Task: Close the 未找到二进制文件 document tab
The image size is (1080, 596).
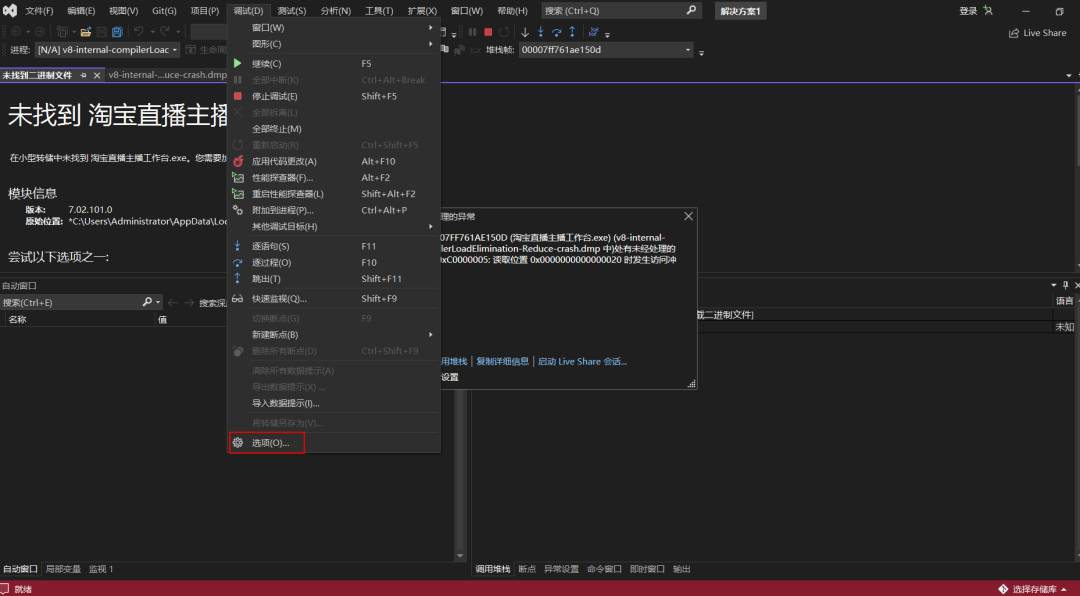Action: [x=97, y=75]
